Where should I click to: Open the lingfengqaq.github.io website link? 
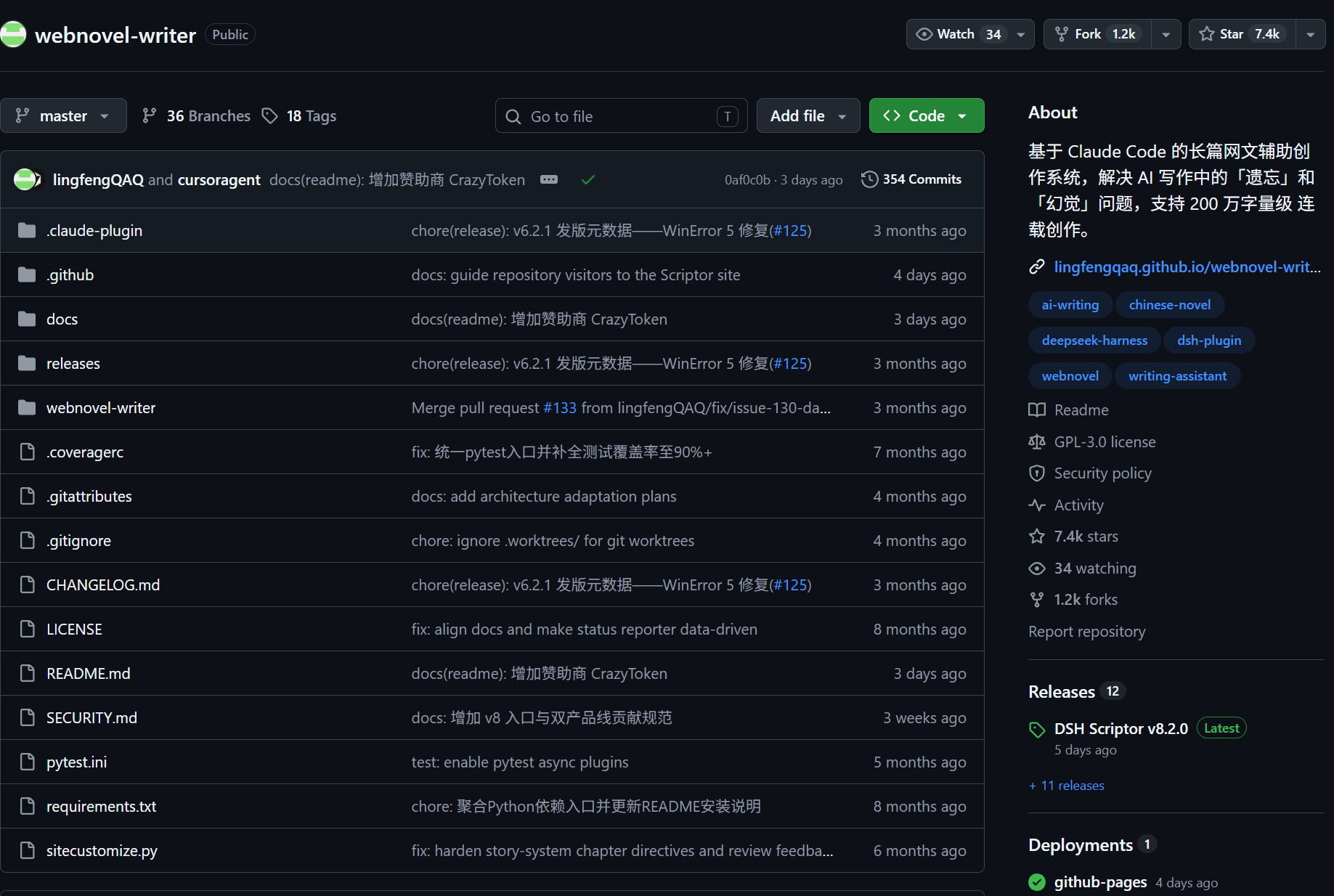point(1187,267)
